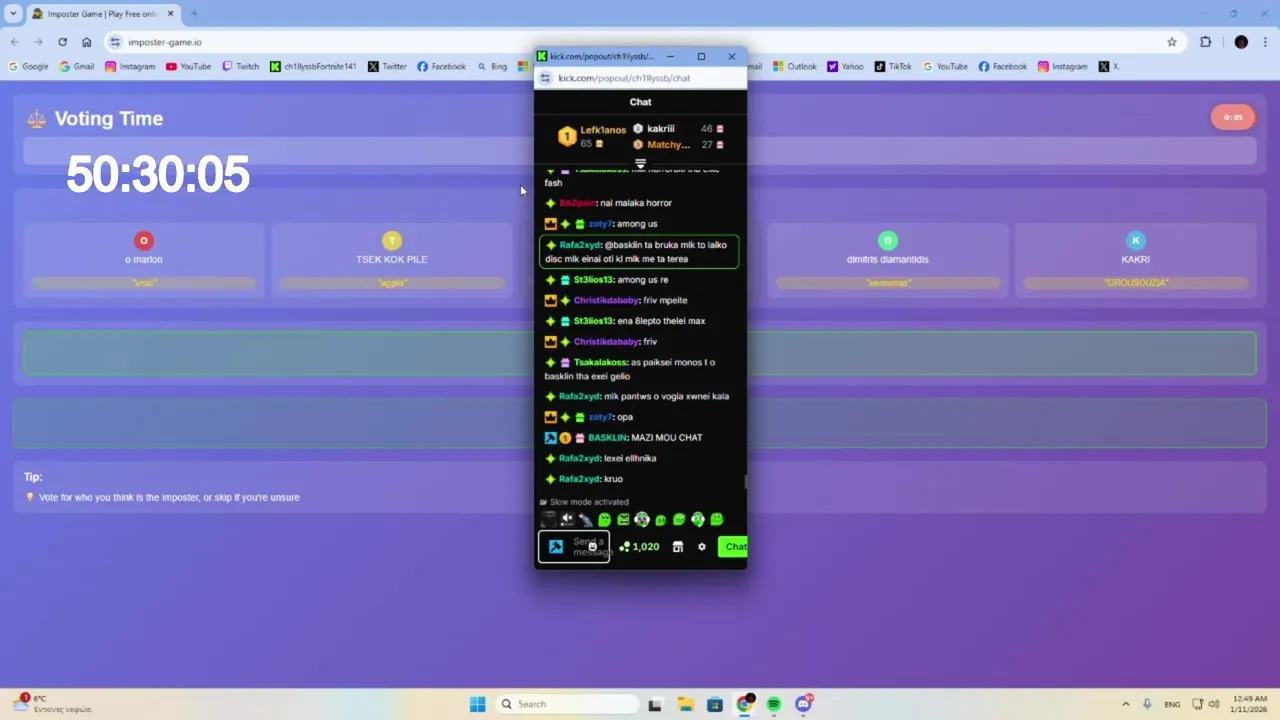
Task: Open the Twitch bookmark
Action: [x=240, y=67]
